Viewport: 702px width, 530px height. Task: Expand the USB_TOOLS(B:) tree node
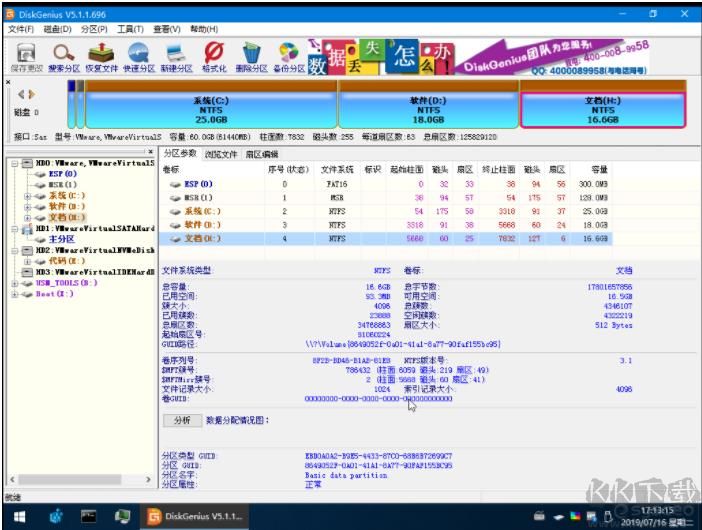(x=15, y=283)
